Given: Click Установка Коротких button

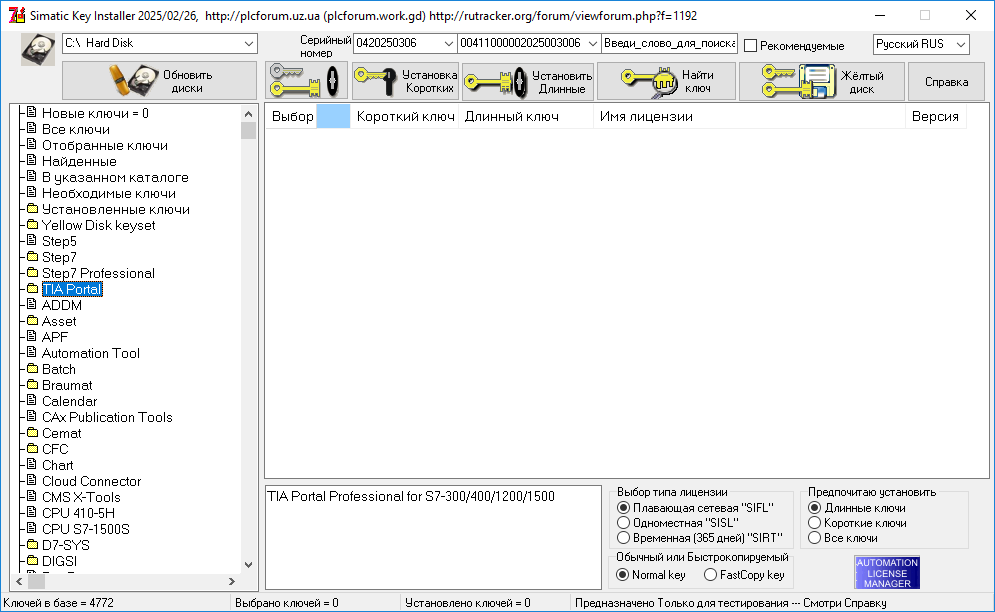Looking at the screenshot, I should coord(405,81).
